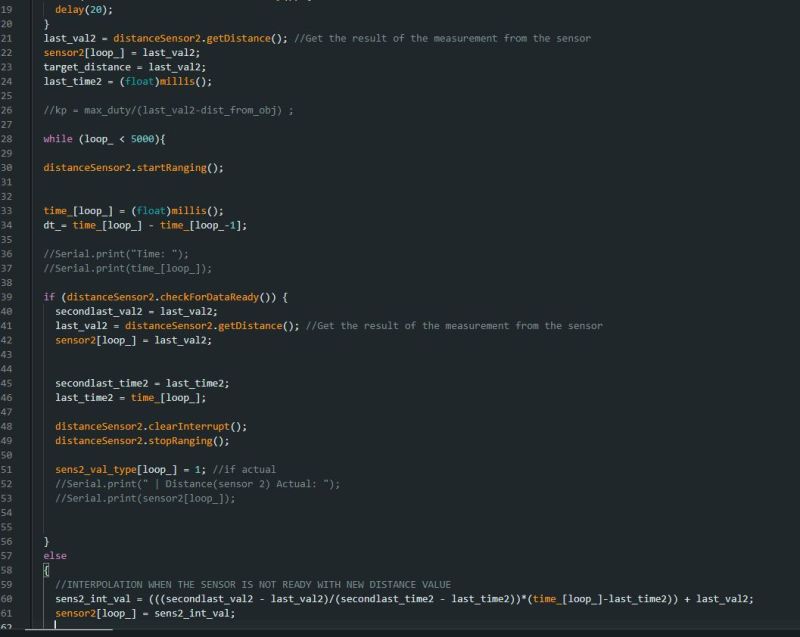Click getDistance() assignment on line 41
The width and height of the screenshot is (800, 637).
pos(177,325)
